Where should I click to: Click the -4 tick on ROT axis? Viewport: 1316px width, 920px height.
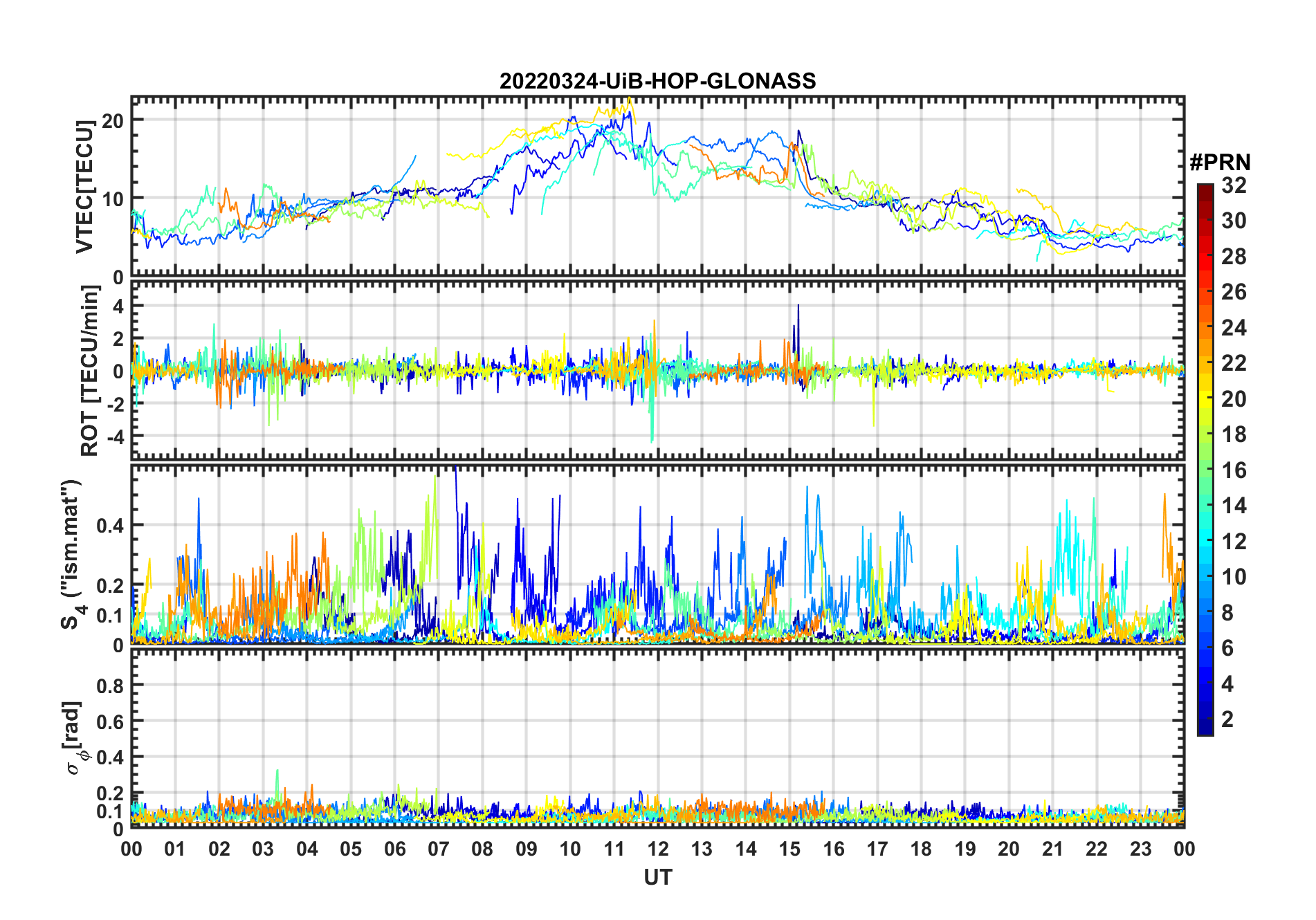(115, 437)
